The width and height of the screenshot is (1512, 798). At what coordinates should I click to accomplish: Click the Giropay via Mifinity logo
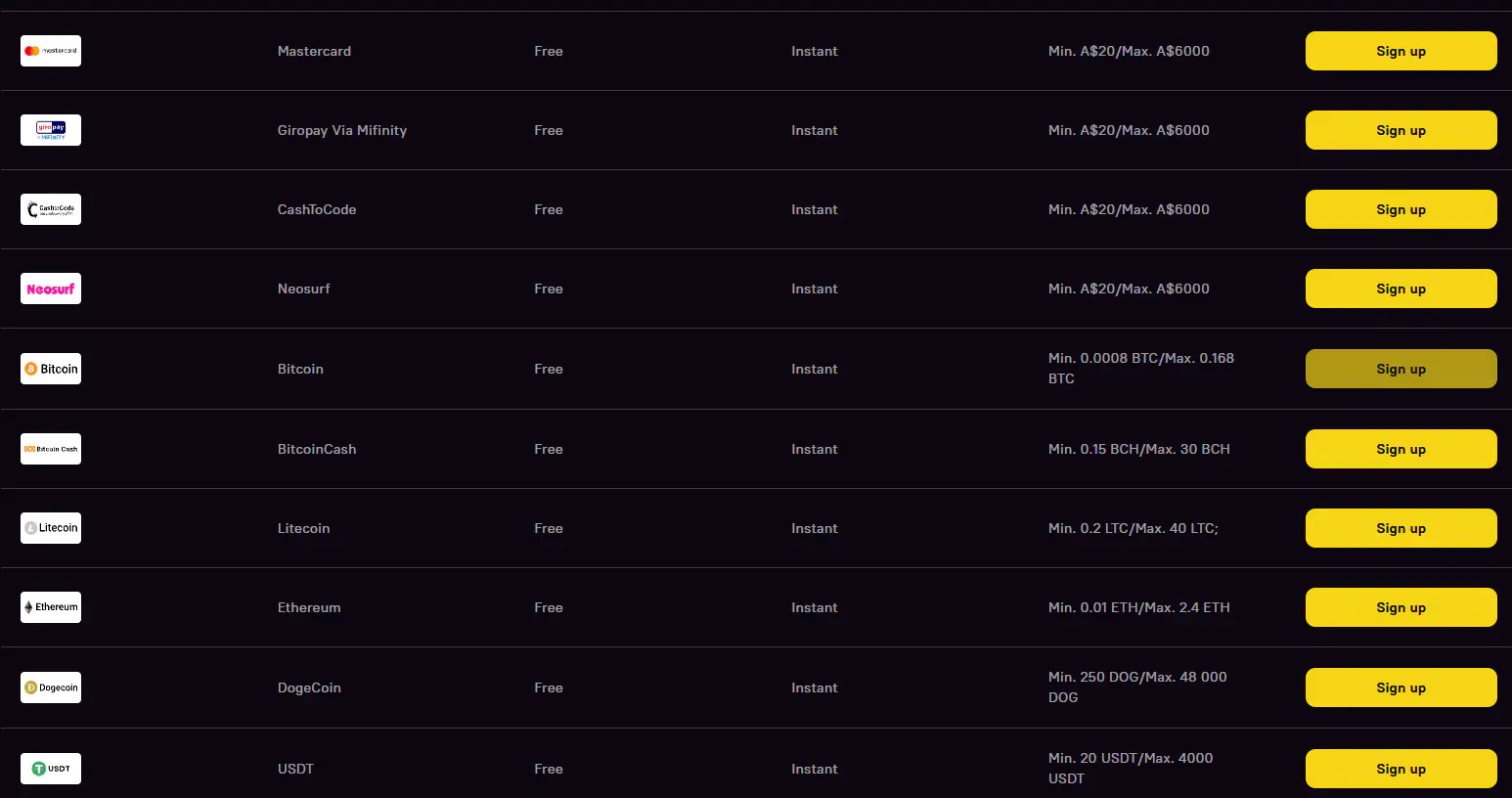(x=51, y=130)
